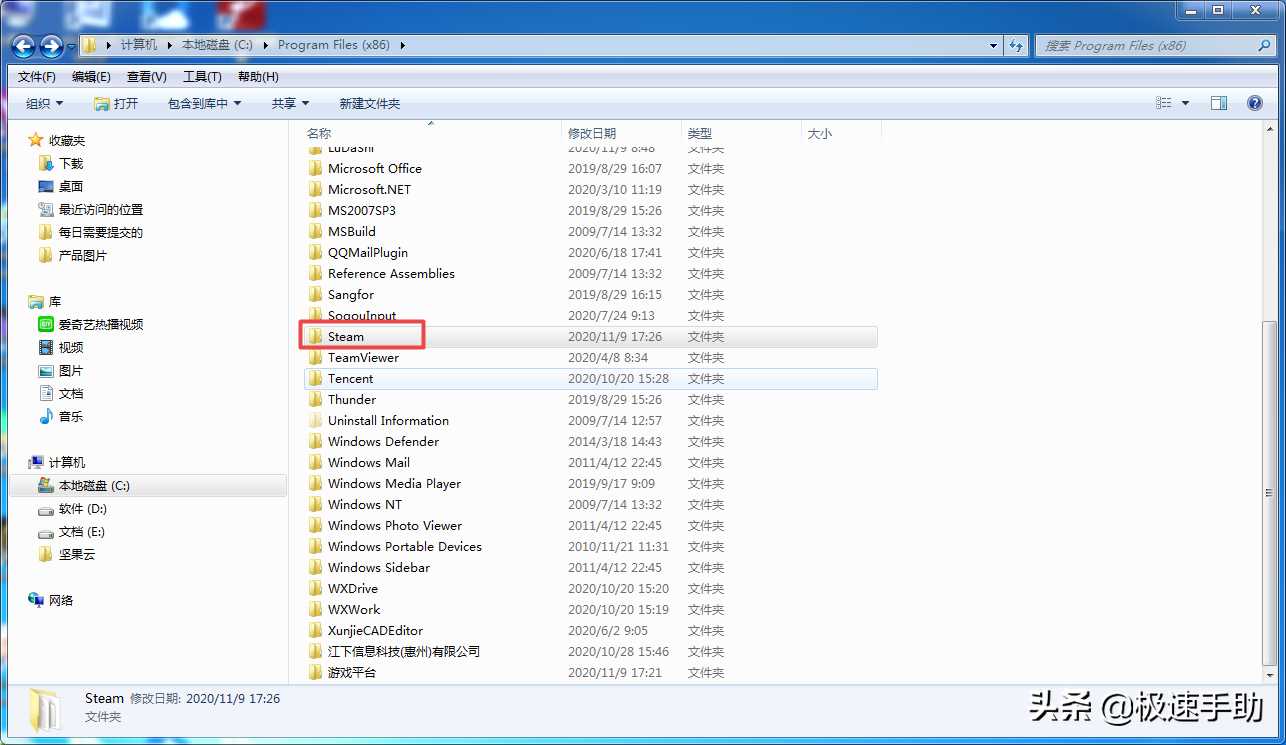Click the change view icon in toolbar
Image resolution: width=1286 pixels, height=745 pixels.
point(1164,103)
